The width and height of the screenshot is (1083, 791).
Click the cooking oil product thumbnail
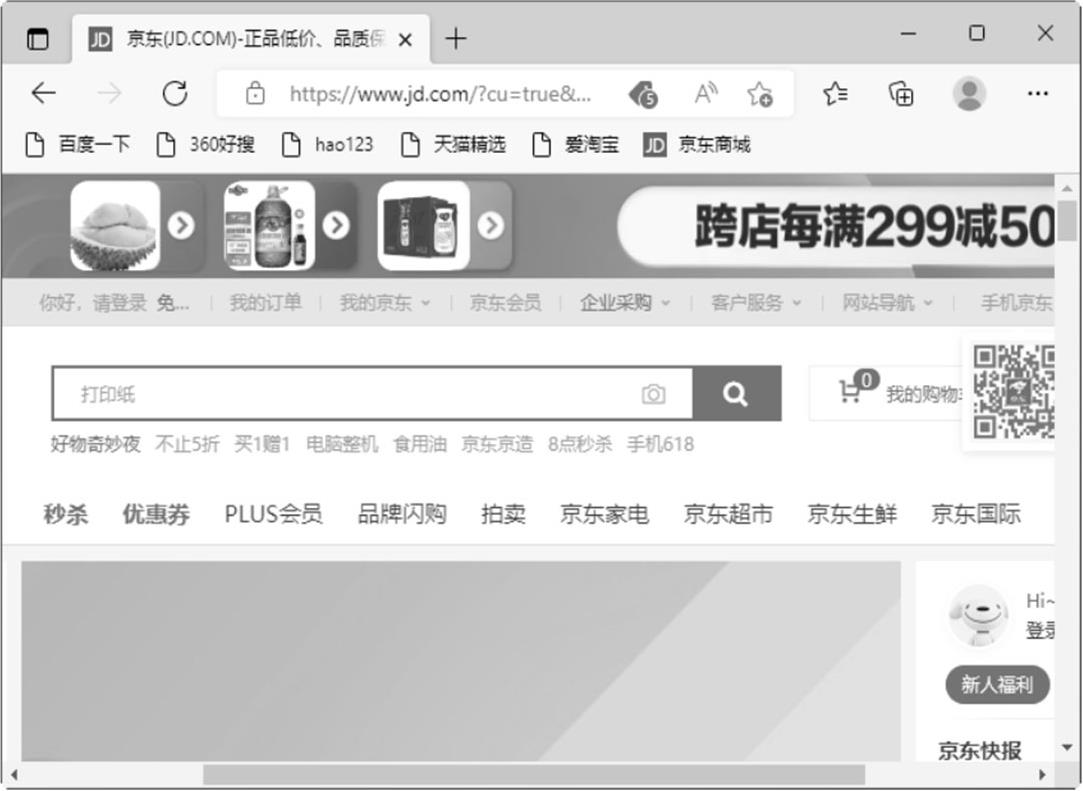pyautogui.click(x=269, y=225)
